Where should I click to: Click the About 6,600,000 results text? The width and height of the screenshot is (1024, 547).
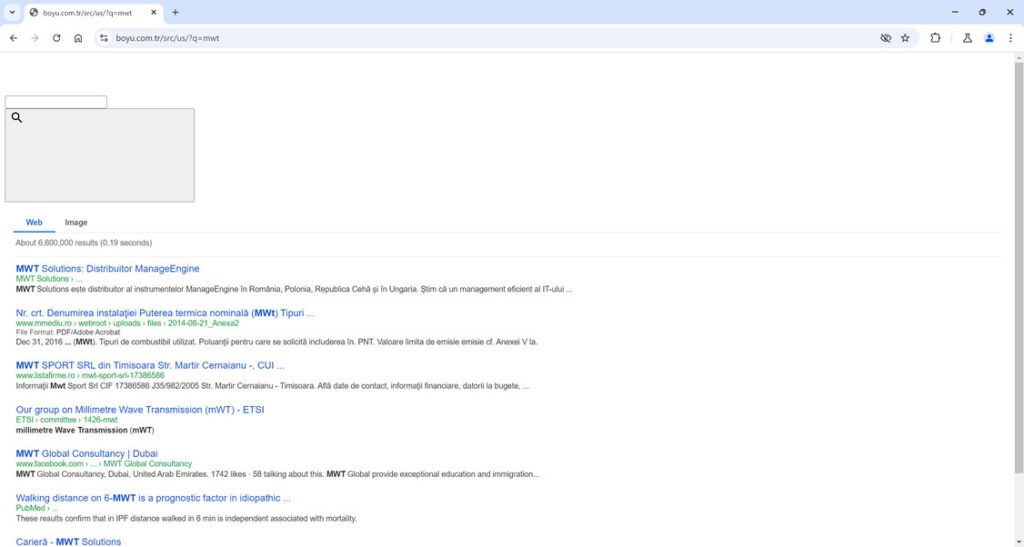84,243
